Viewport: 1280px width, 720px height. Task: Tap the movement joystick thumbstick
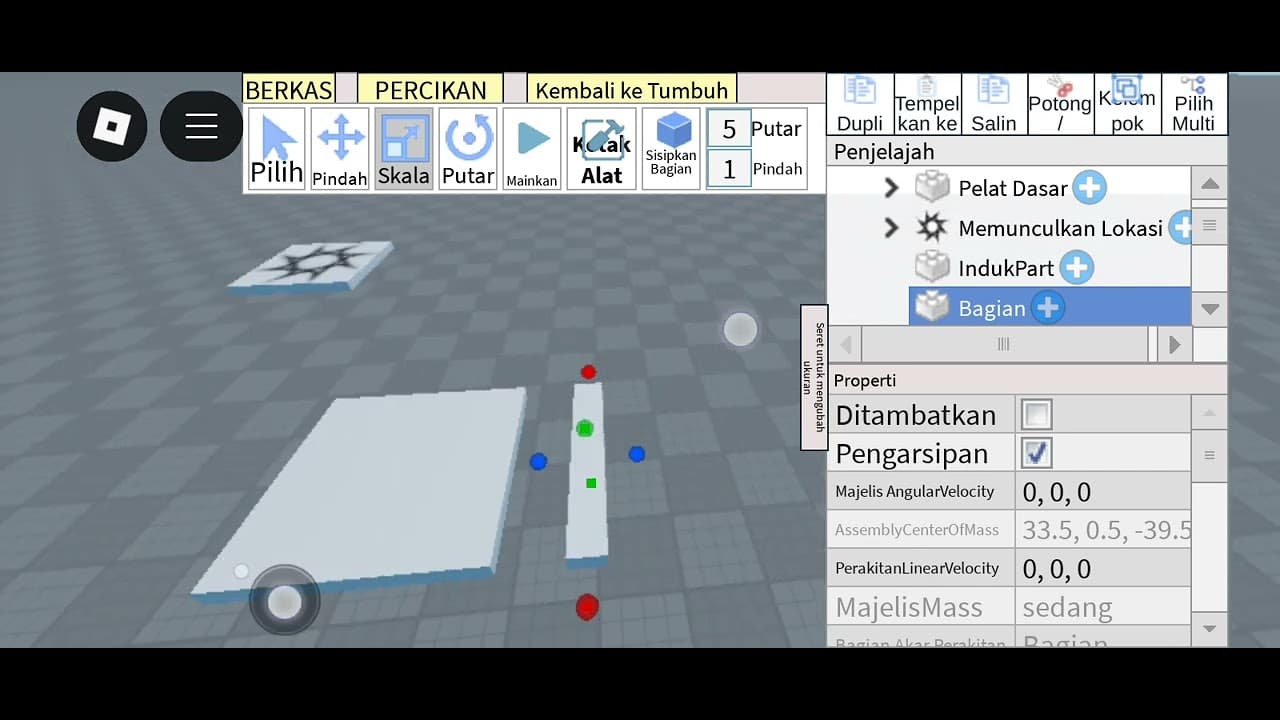tap(285, 601)
